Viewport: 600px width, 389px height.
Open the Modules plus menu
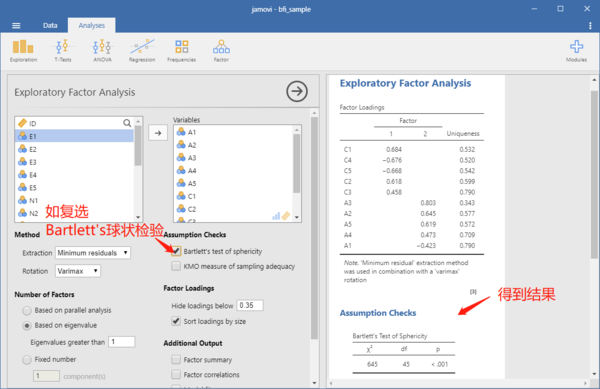(x=576, y=51)
